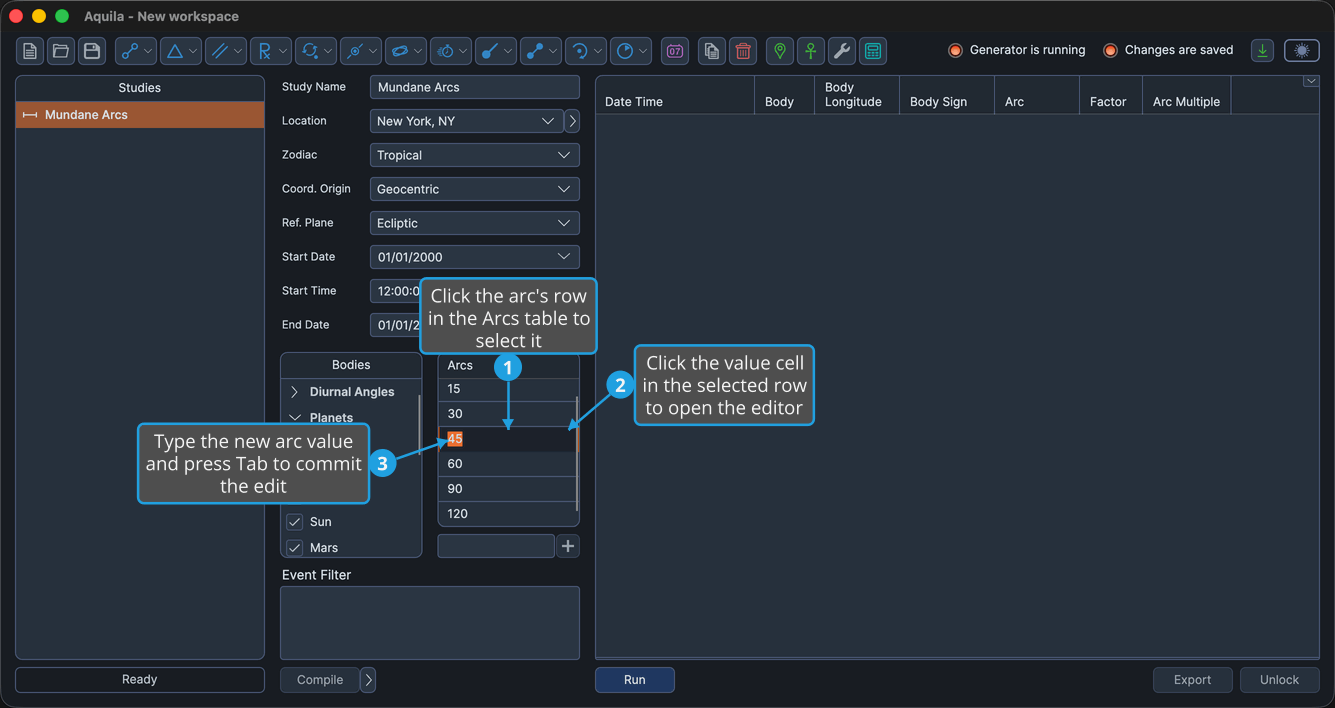Click the Event Filter text area

[x=430, y=623]
